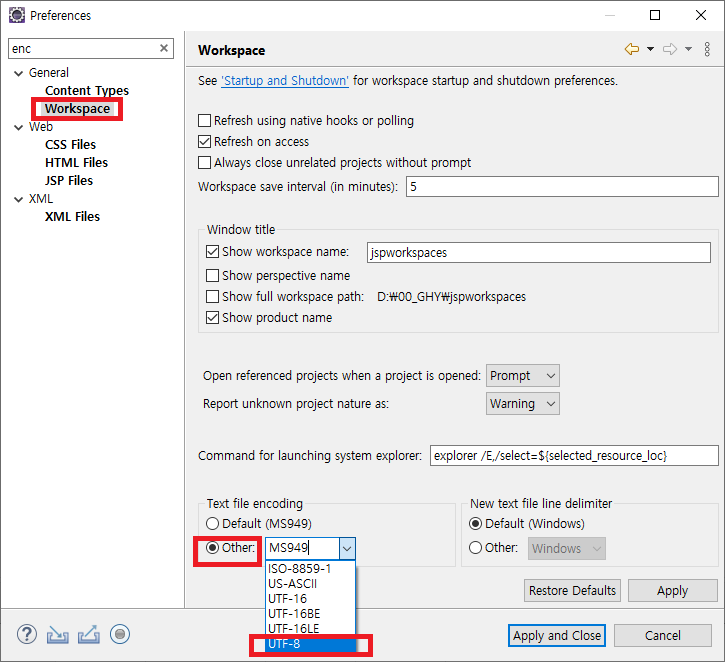Image resolution: width=725 pixels, height=662 pixels.
Task: Click the workspace name field jspworkspaces
Action: pyautogui.click(x=539, y=252)
